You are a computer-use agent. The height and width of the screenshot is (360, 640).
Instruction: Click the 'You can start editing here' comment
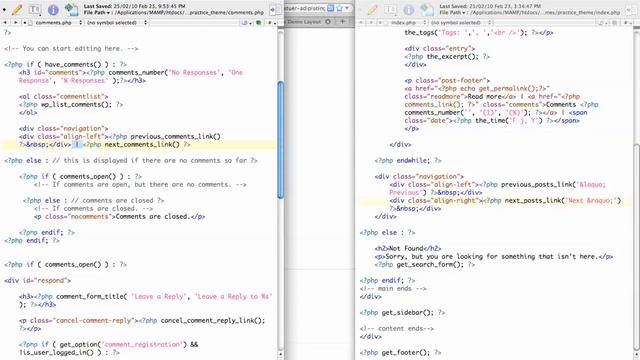[71, 48]
